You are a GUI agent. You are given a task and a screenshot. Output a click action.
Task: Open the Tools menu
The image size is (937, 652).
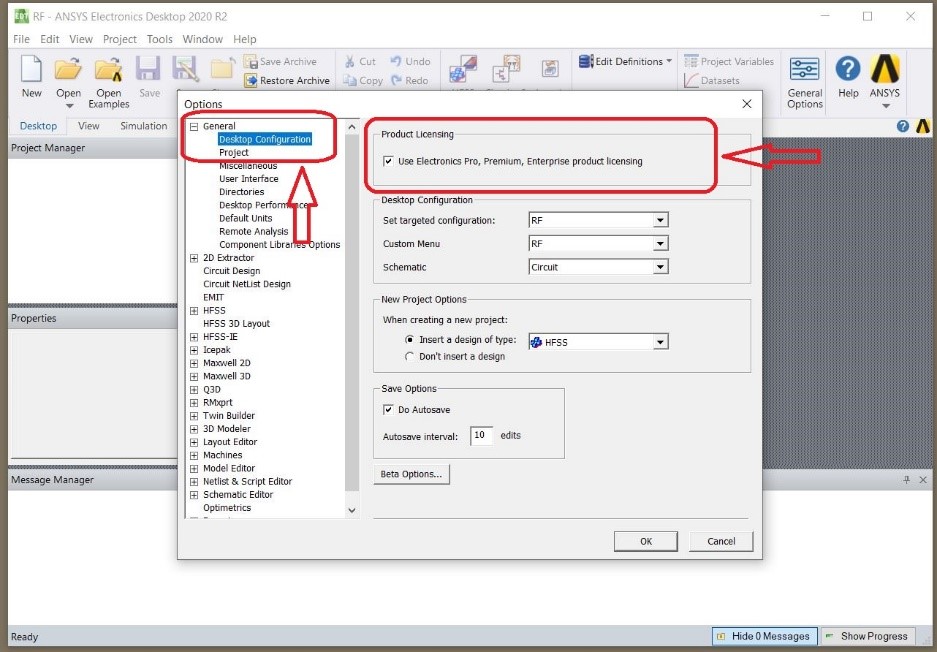(x=160, y=39)
